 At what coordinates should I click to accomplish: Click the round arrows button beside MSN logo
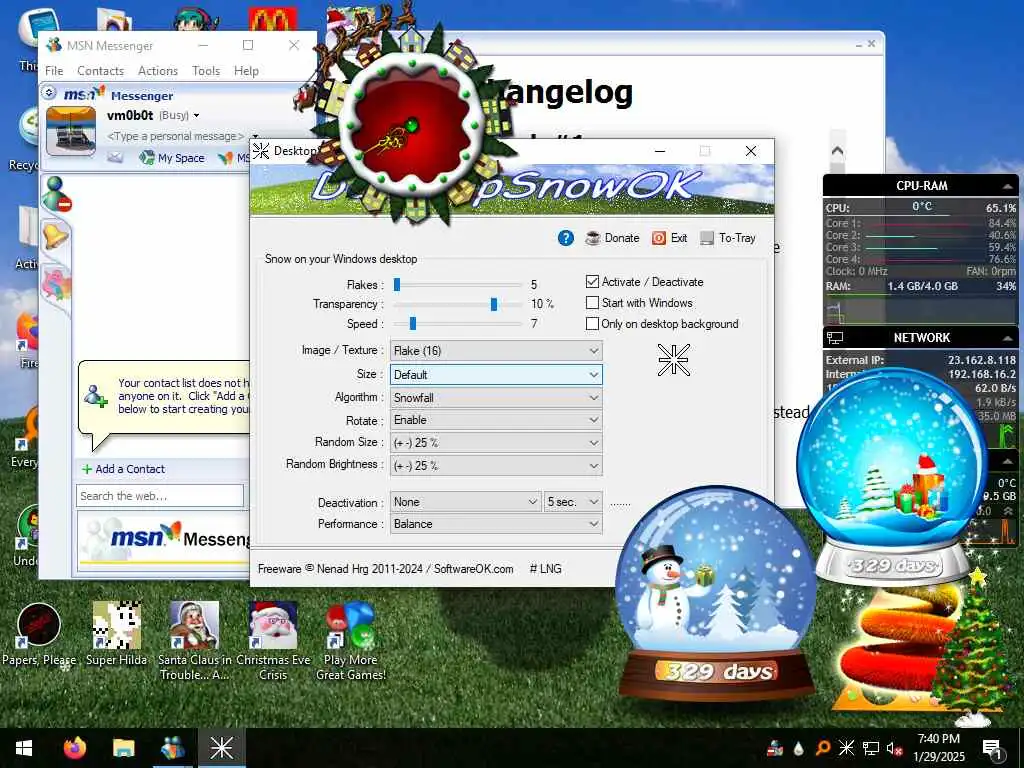[49, 93]
